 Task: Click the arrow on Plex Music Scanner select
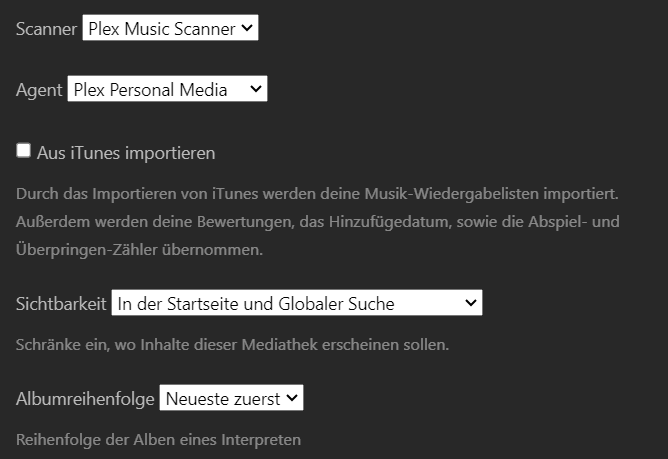[x=246, y=28]
